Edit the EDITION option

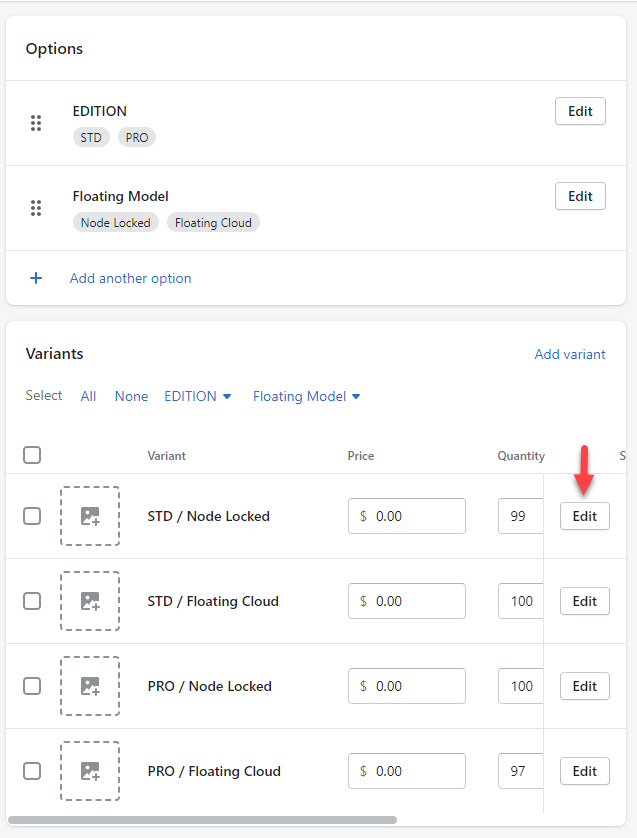[x=580, y=111]
